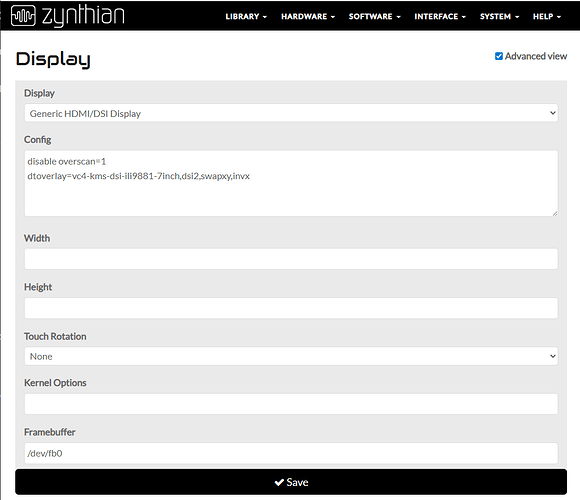Focus the Width input field
The height and width of the screenshot is (500, 580).
[x=291, y=259]
